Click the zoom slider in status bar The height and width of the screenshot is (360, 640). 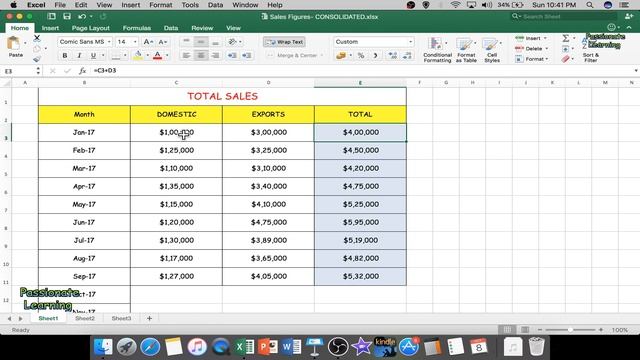point(570,329)
